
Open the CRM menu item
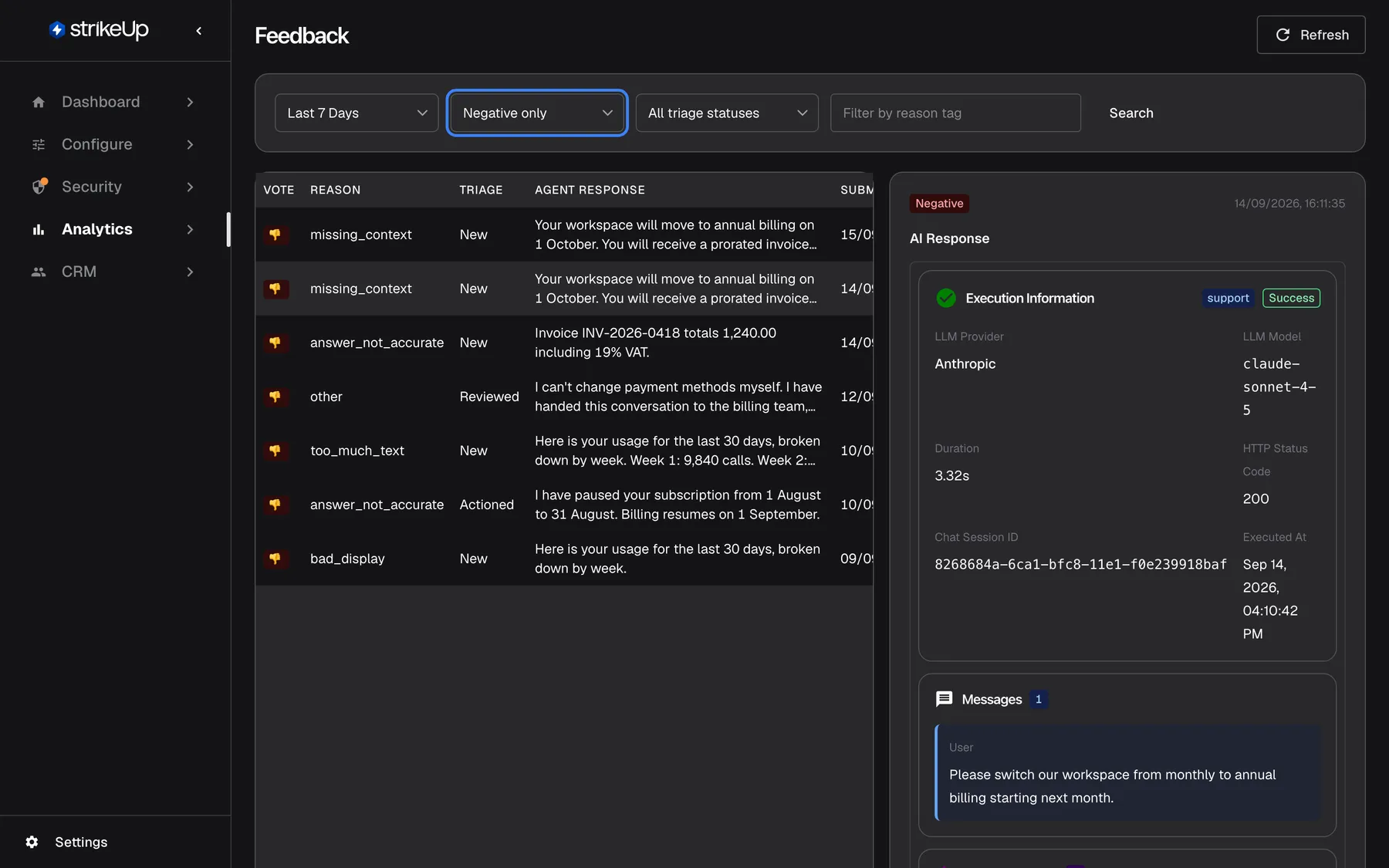click(x=113, y=272)
